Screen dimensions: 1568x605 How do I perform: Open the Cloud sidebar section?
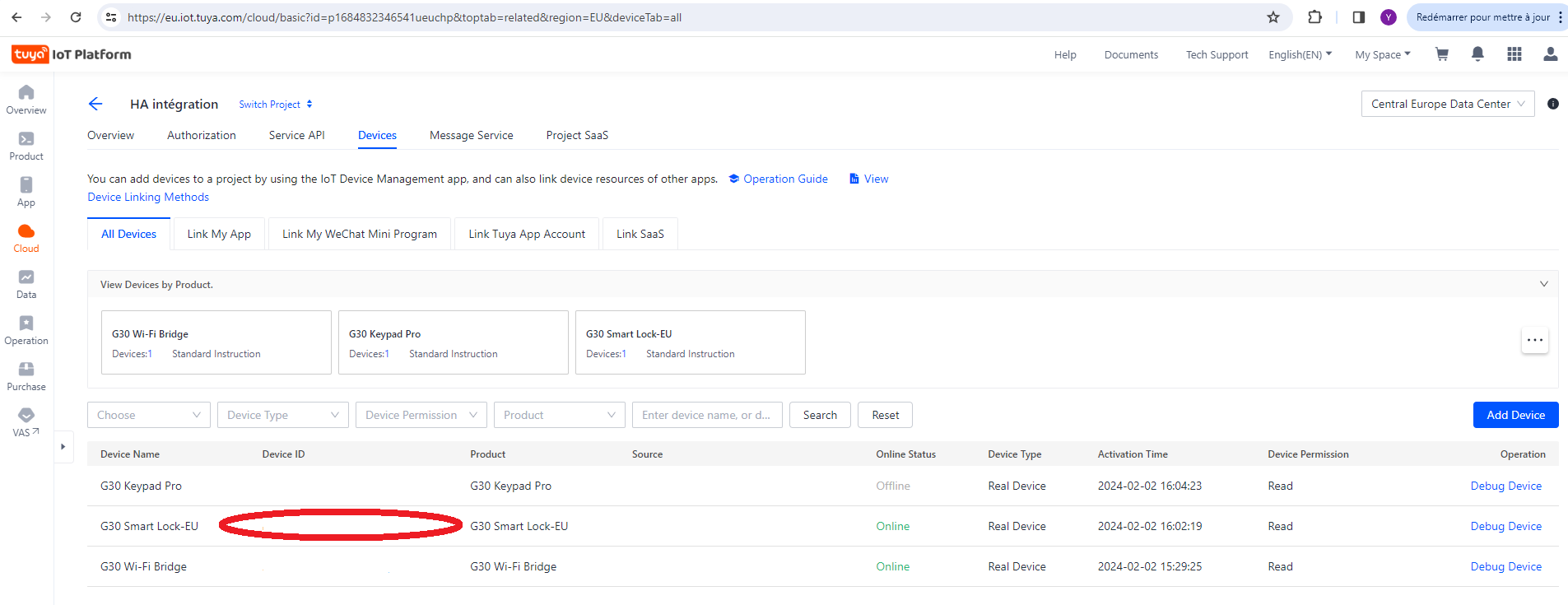26,238
